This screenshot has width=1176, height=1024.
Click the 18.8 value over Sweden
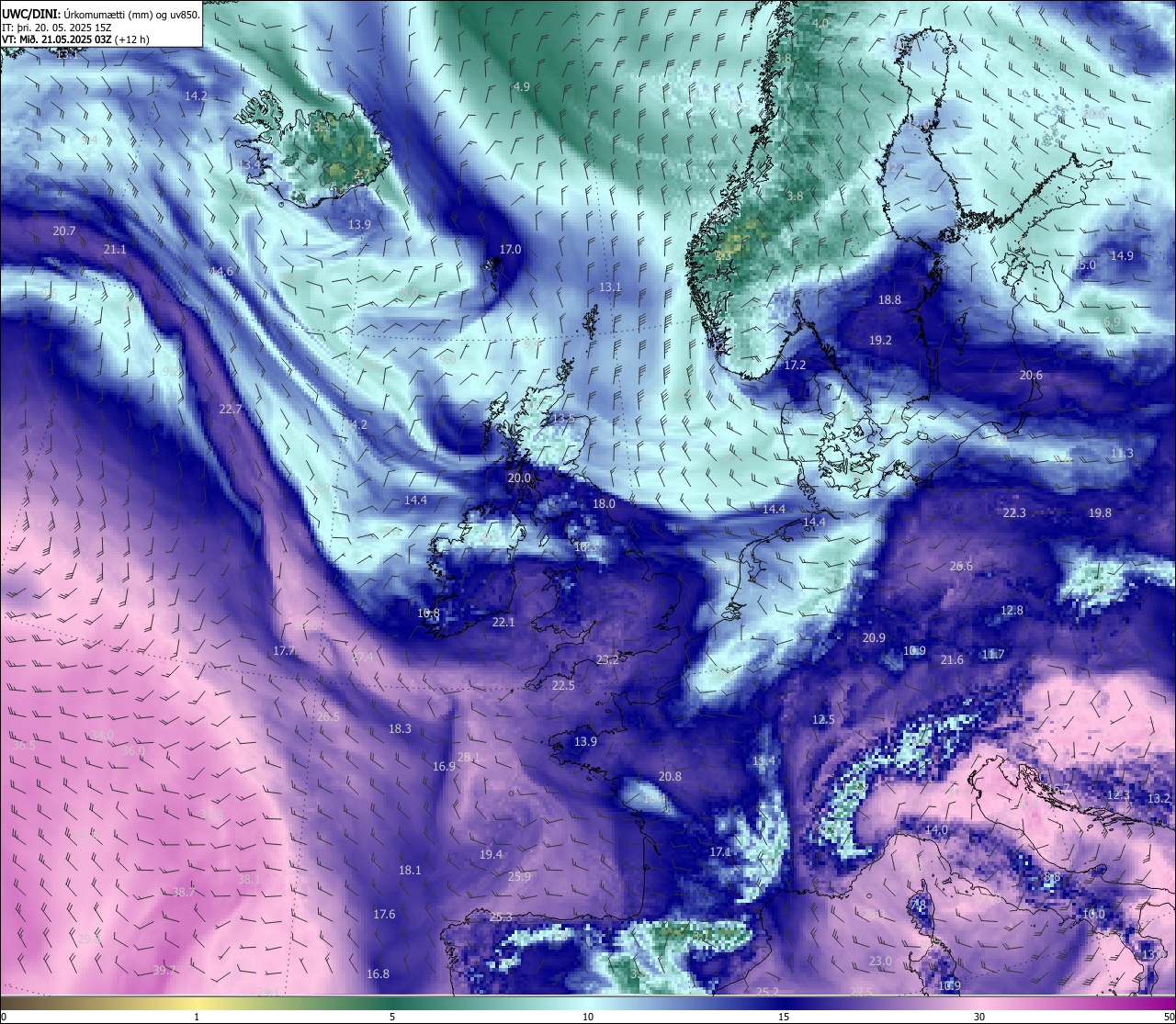pos(889,300)
